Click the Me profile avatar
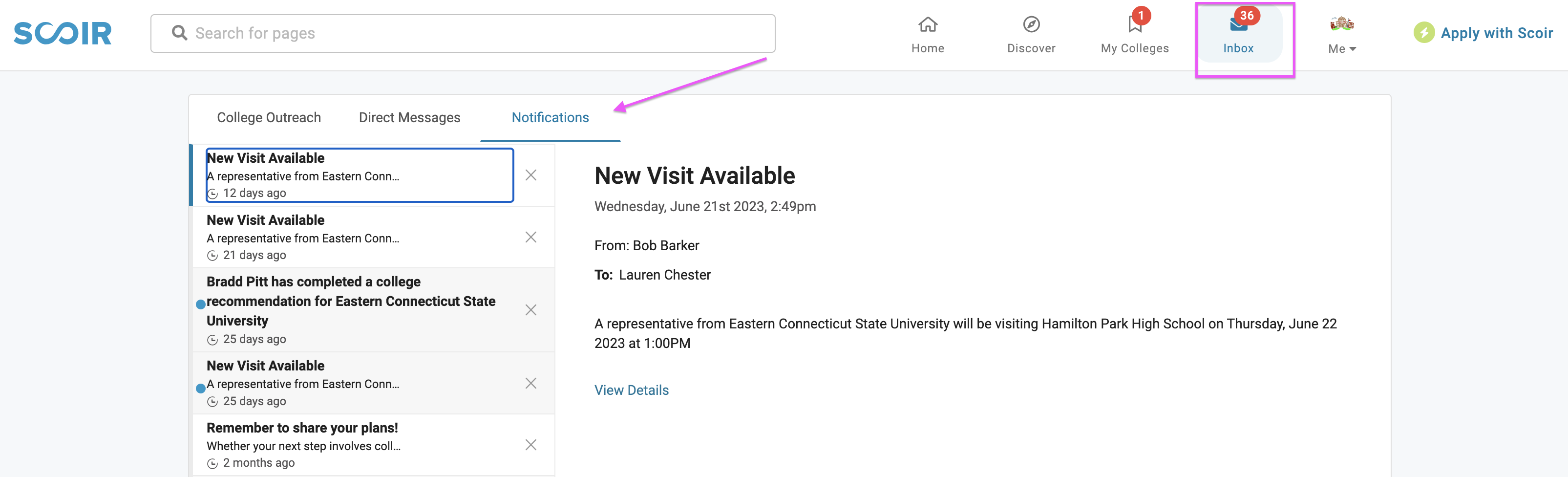Viewport: 1568px width, 477px height. tap(1341, 24)
